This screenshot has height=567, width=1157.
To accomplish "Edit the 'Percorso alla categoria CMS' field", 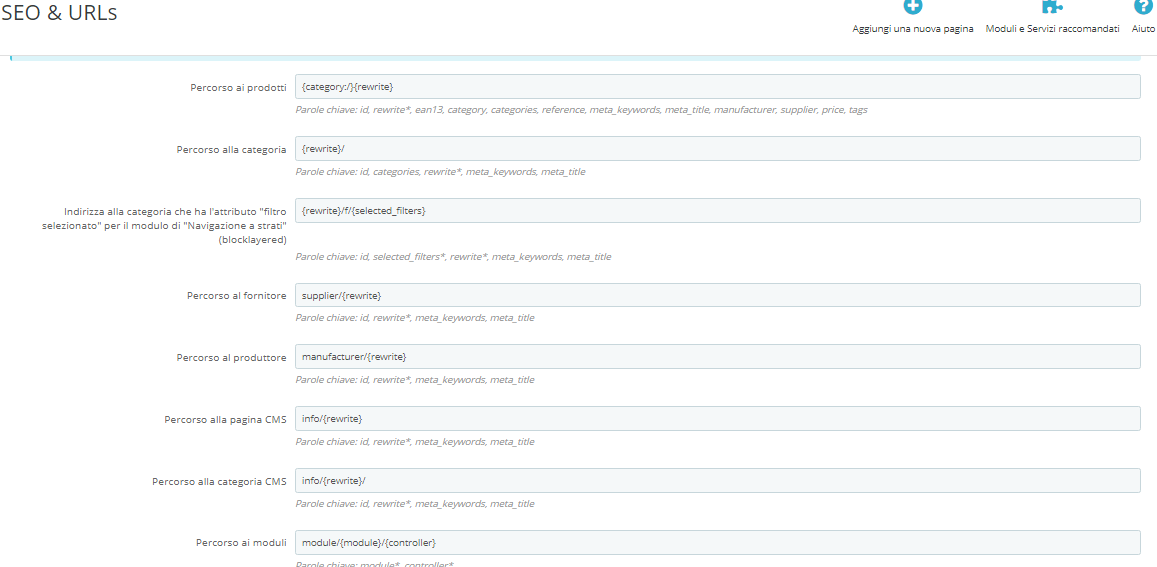I will 718,481.
